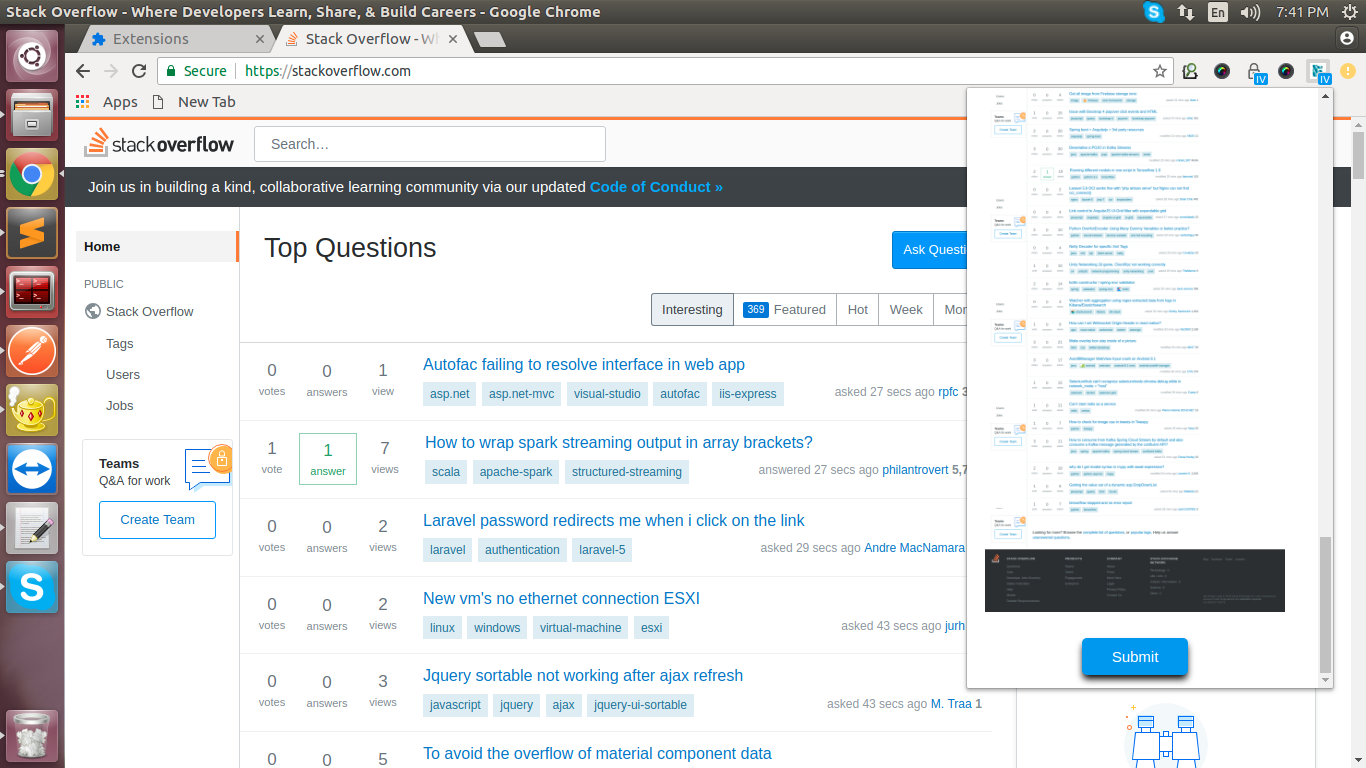Close the Stack Overflow browser tab
This screenshot has width=1366, height=768.
pyautogui.click(x=452, y=39)
